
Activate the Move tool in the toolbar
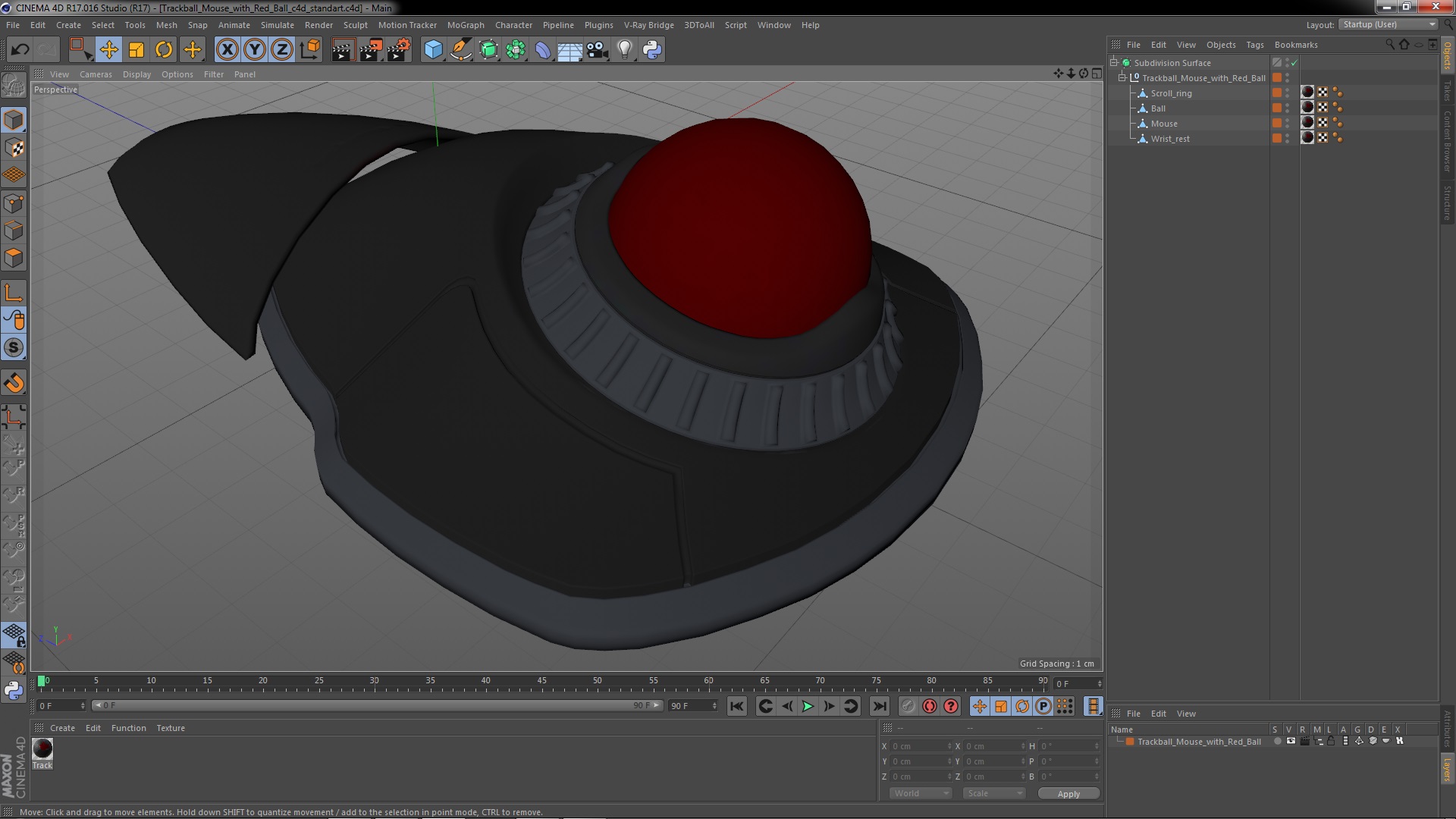[x=108, y=50]
